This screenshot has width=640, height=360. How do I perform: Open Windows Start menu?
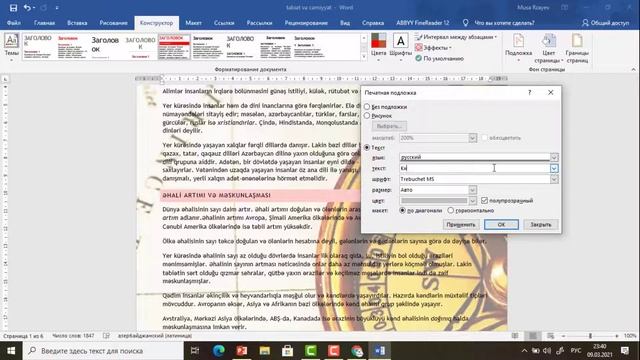11,351
